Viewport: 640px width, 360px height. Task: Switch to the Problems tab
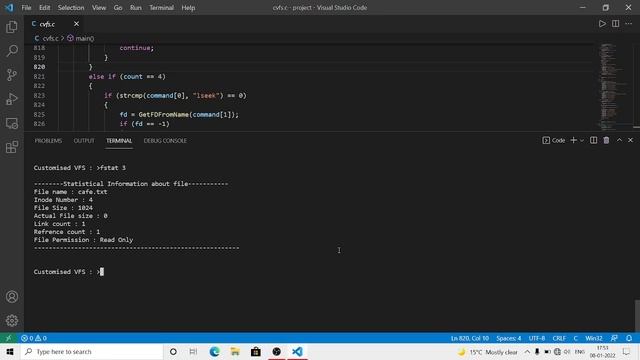click(x=48, y=140)
